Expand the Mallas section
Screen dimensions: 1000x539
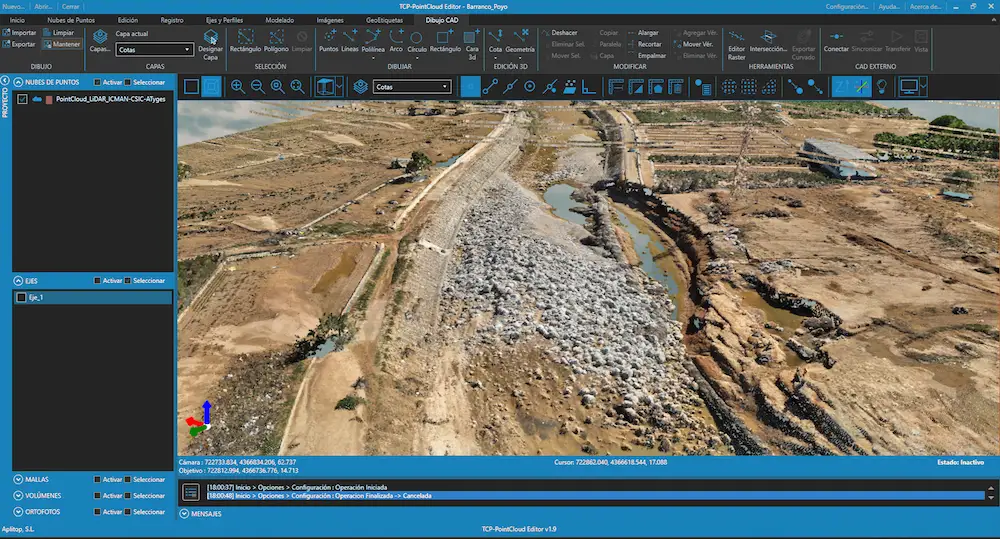[x=18, y=480]
